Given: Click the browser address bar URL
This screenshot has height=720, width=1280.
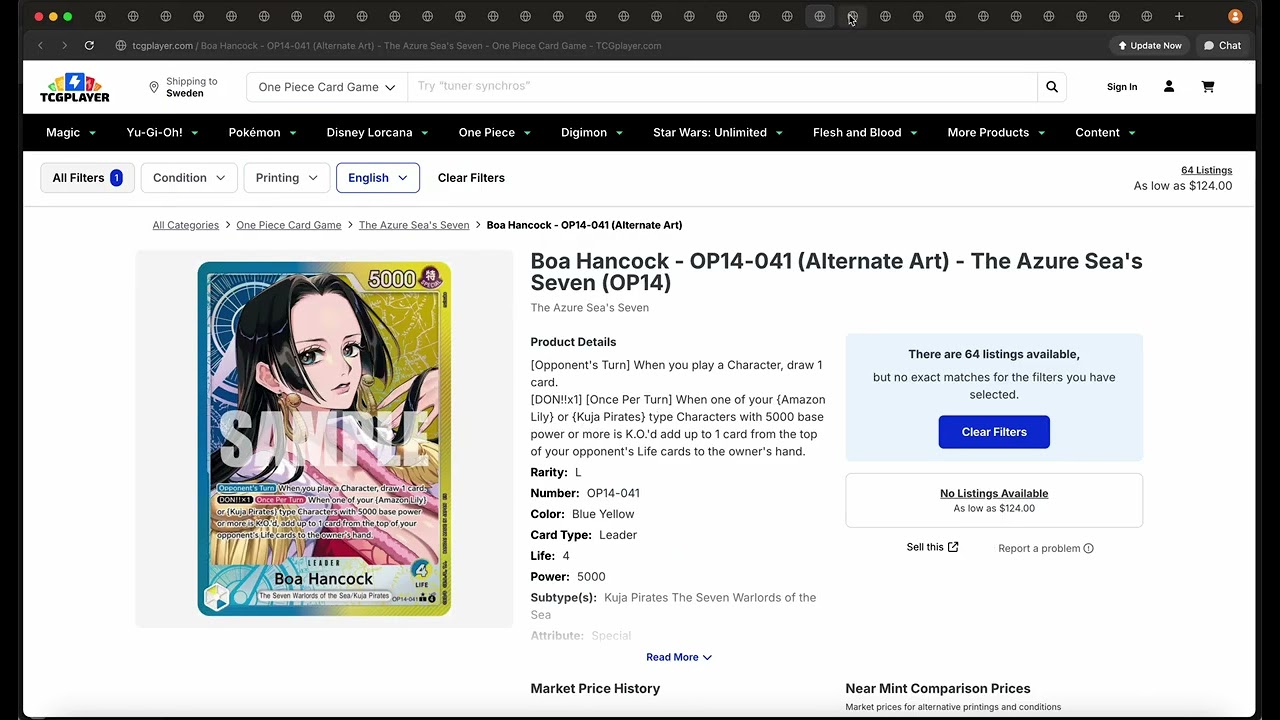Looking at the screenshot, I should 397,45.
